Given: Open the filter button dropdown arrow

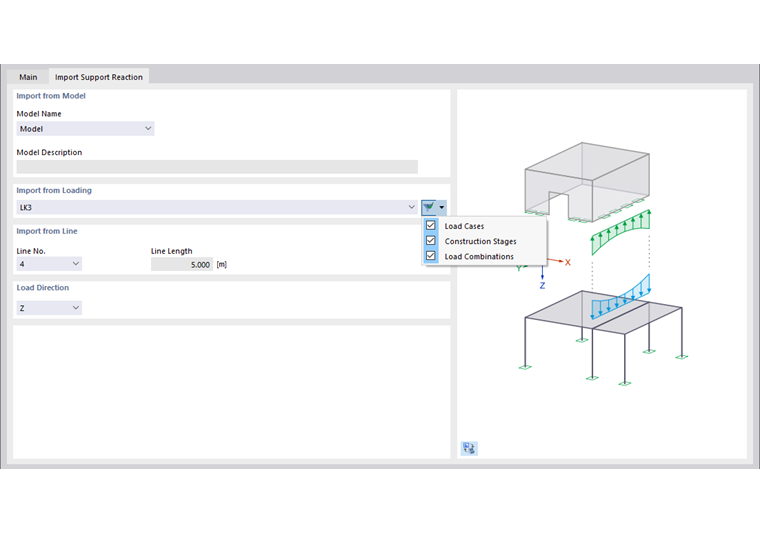Looking at the screenshot, I should 442,207.
